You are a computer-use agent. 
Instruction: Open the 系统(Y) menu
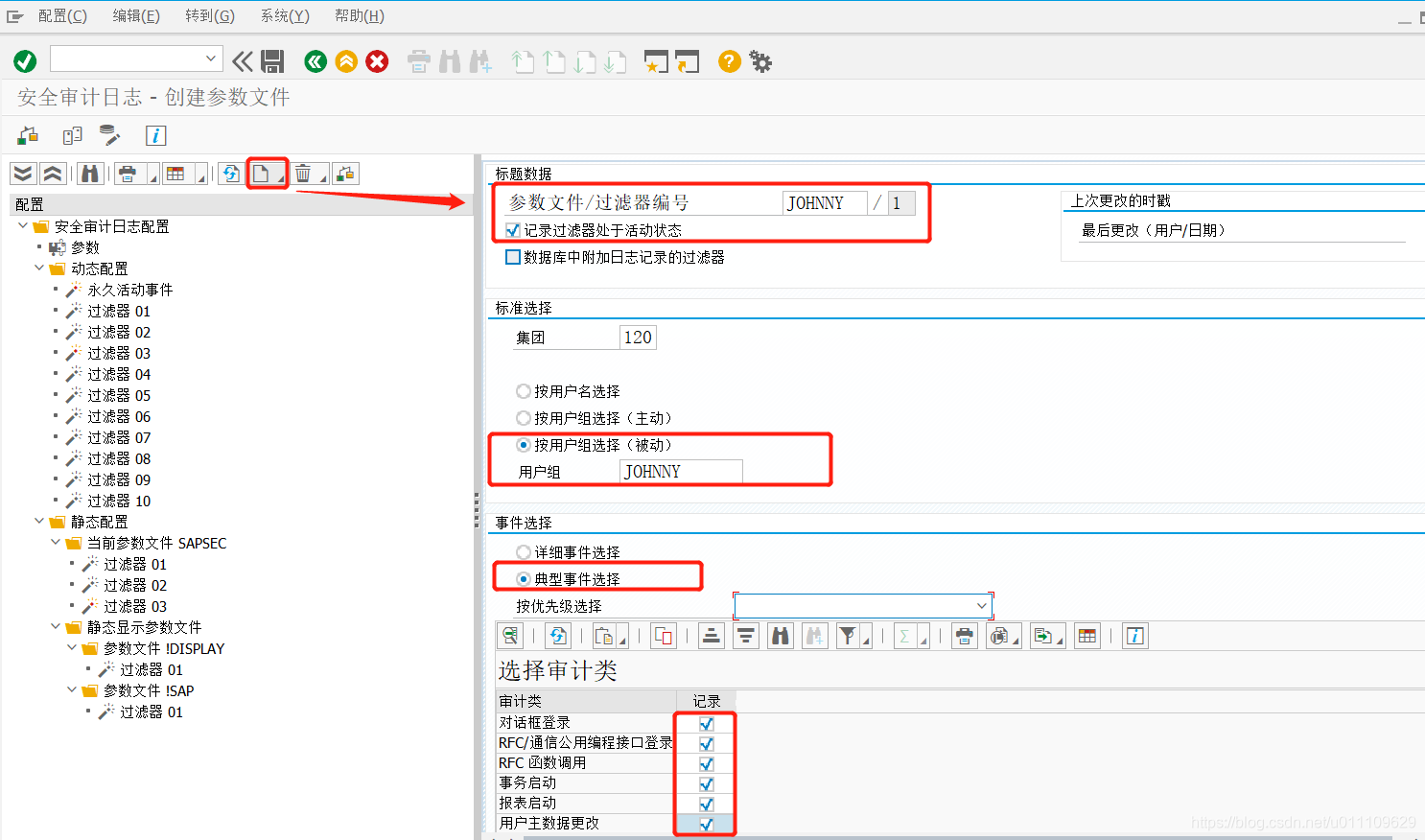pos(285,16)
